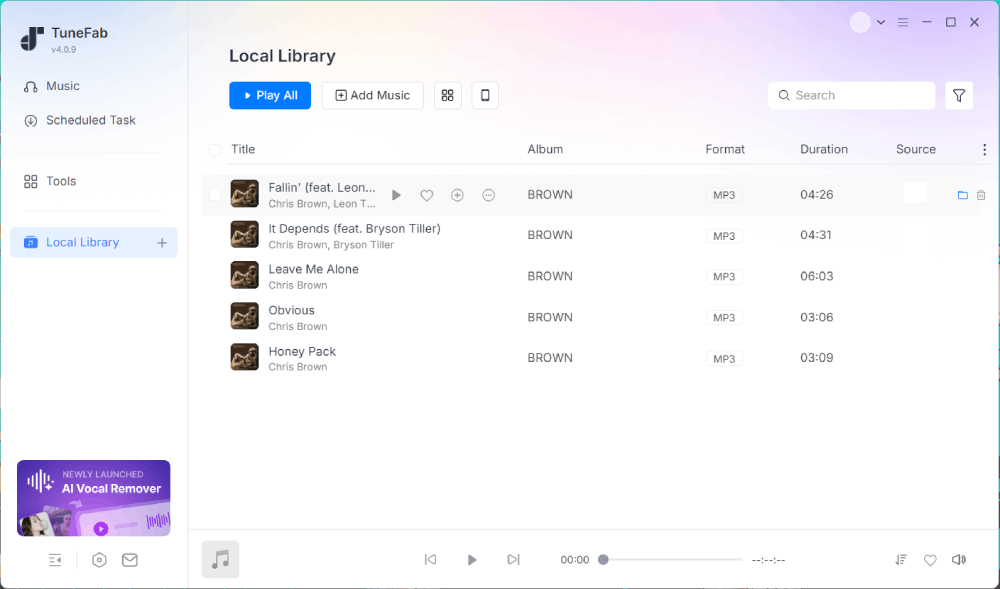The height and width of the screenshot is (589, 1000).
Task: Click the playback progress slider handle
Action: click(603, 560)
